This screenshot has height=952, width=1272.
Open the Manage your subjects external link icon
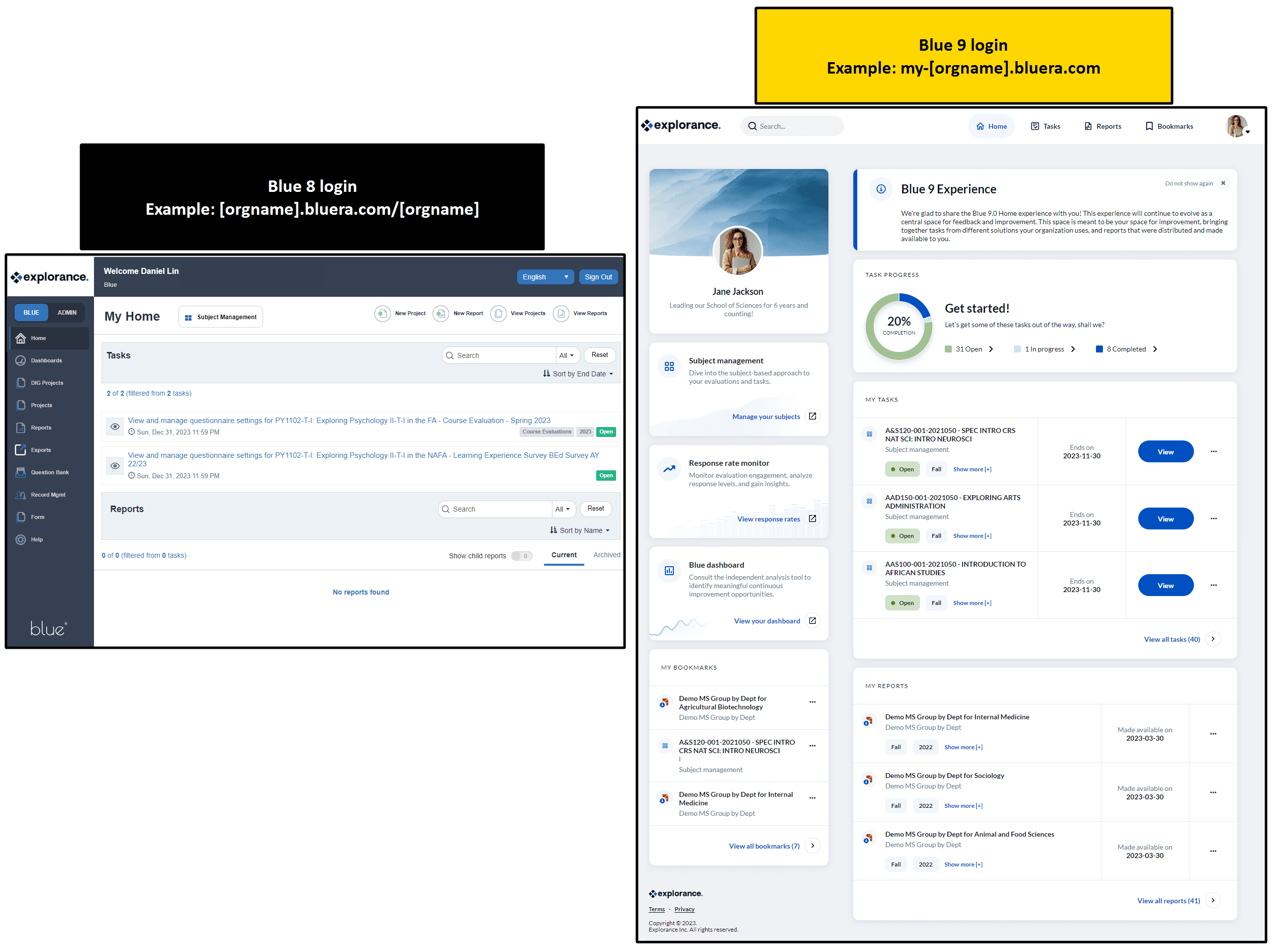click(813, 417)
